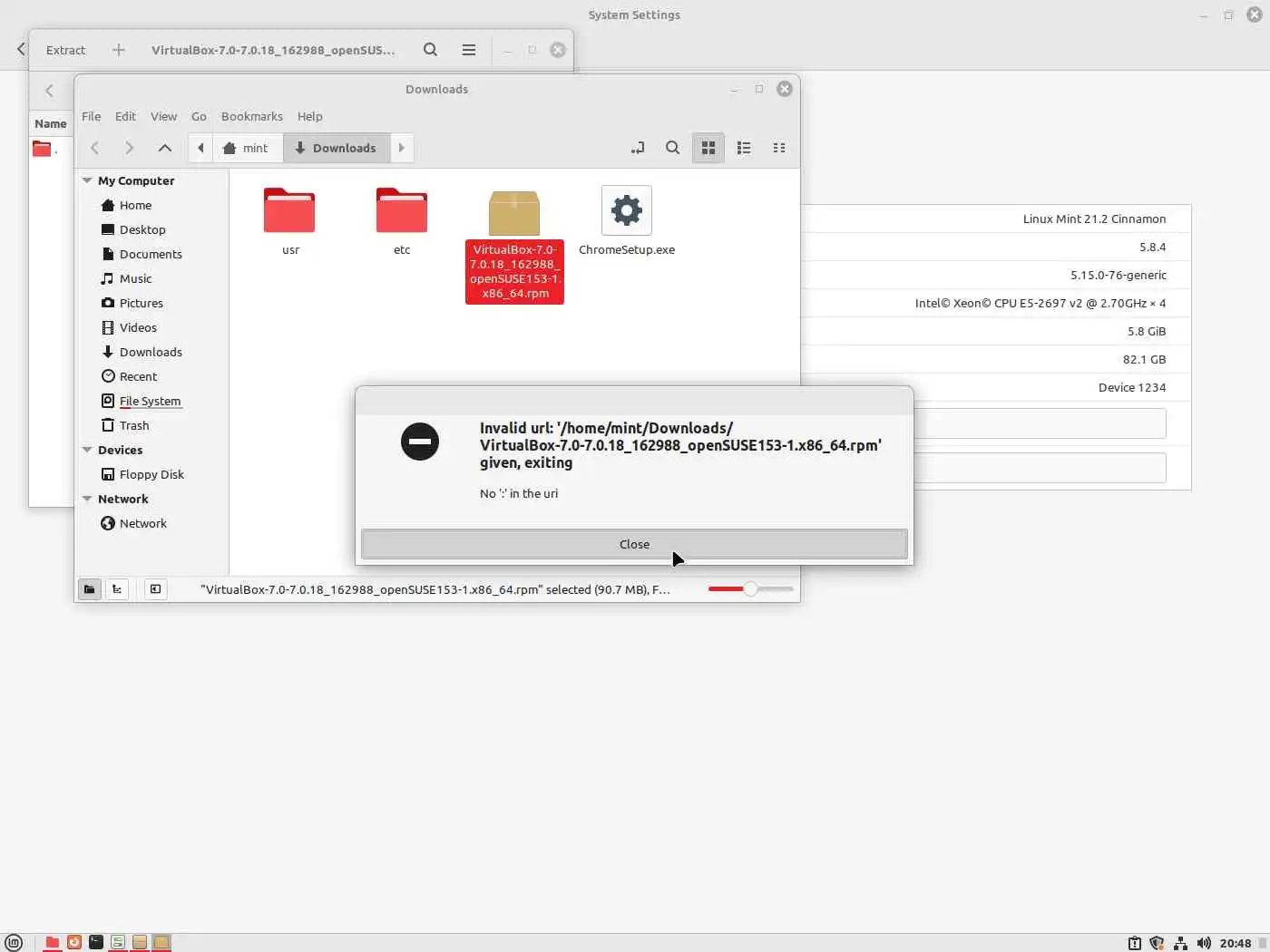The height and width of the screenshot is (952, 1270).
Task: Open the Linux Mint start menu
Action: click(14, 943)
